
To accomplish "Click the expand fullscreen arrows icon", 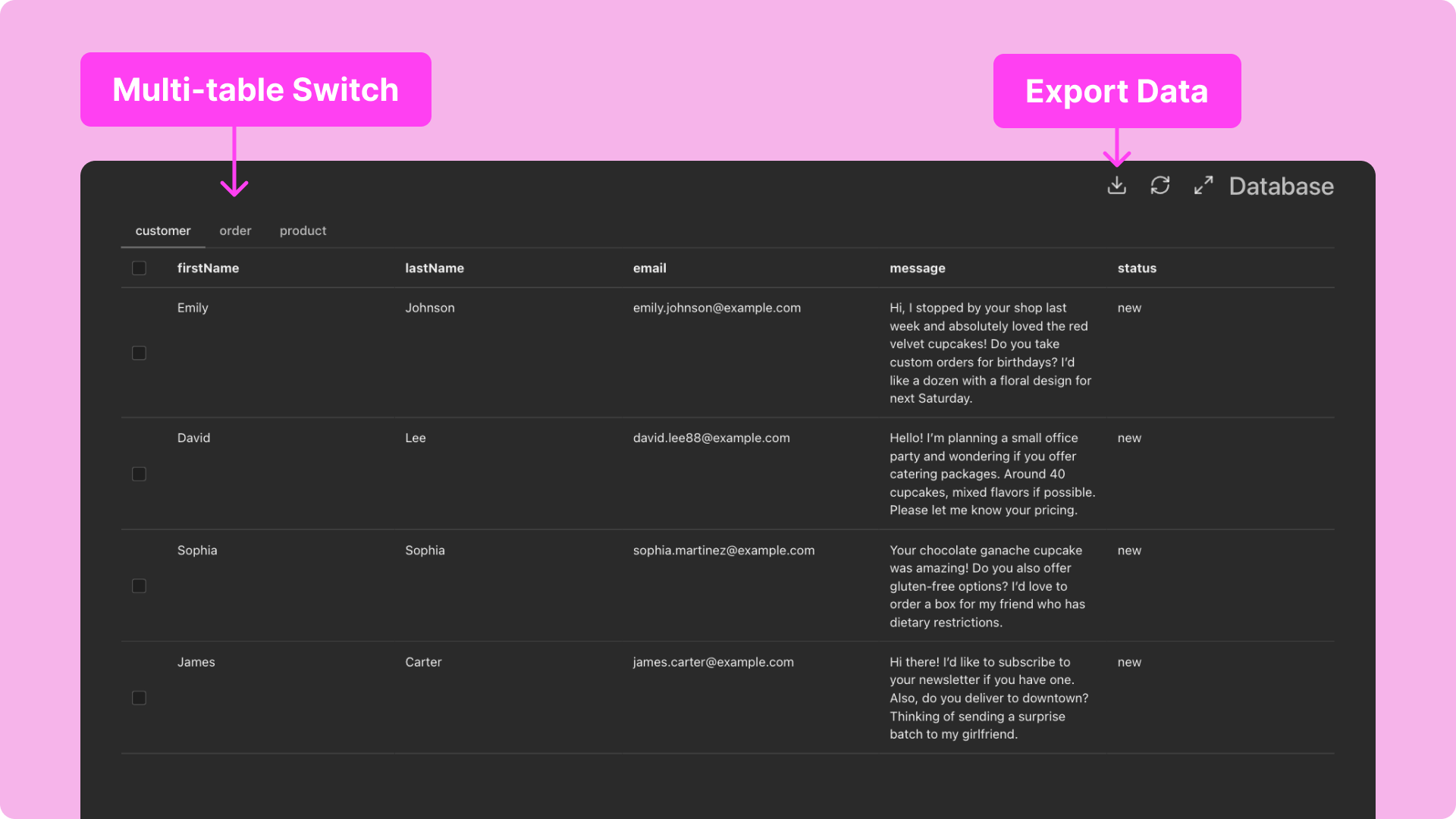I will click(1203, 186).
